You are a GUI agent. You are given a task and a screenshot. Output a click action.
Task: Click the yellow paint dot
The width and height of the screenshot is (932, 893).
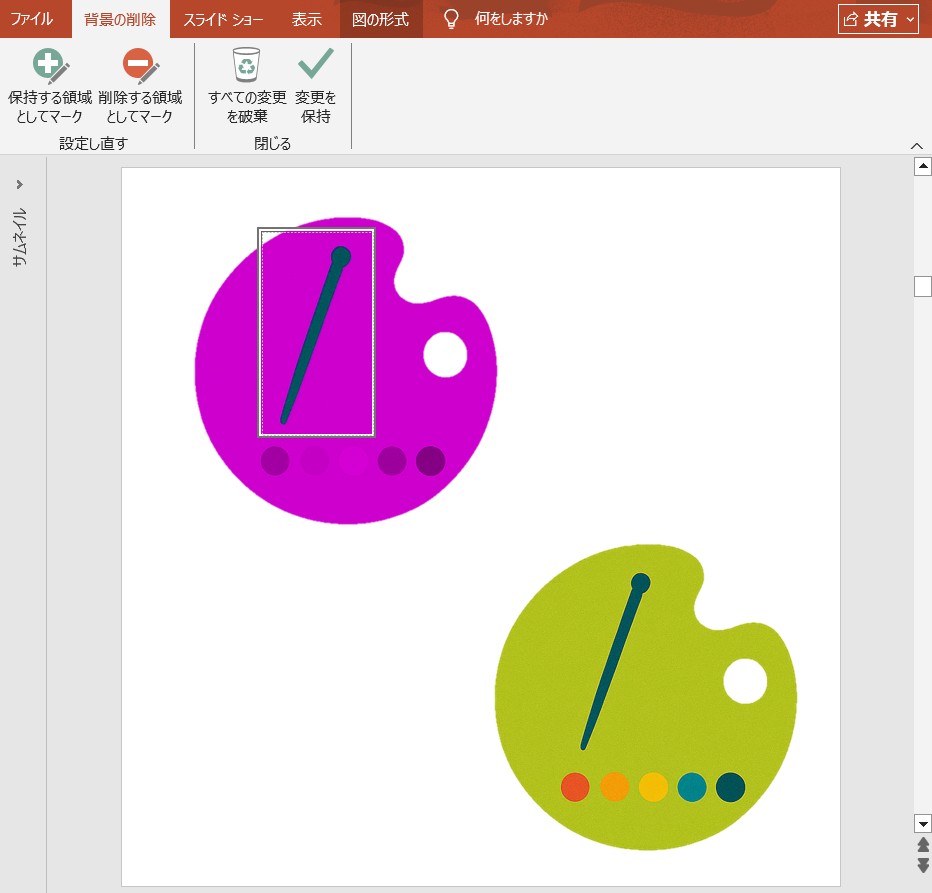(x=653, y=787)
